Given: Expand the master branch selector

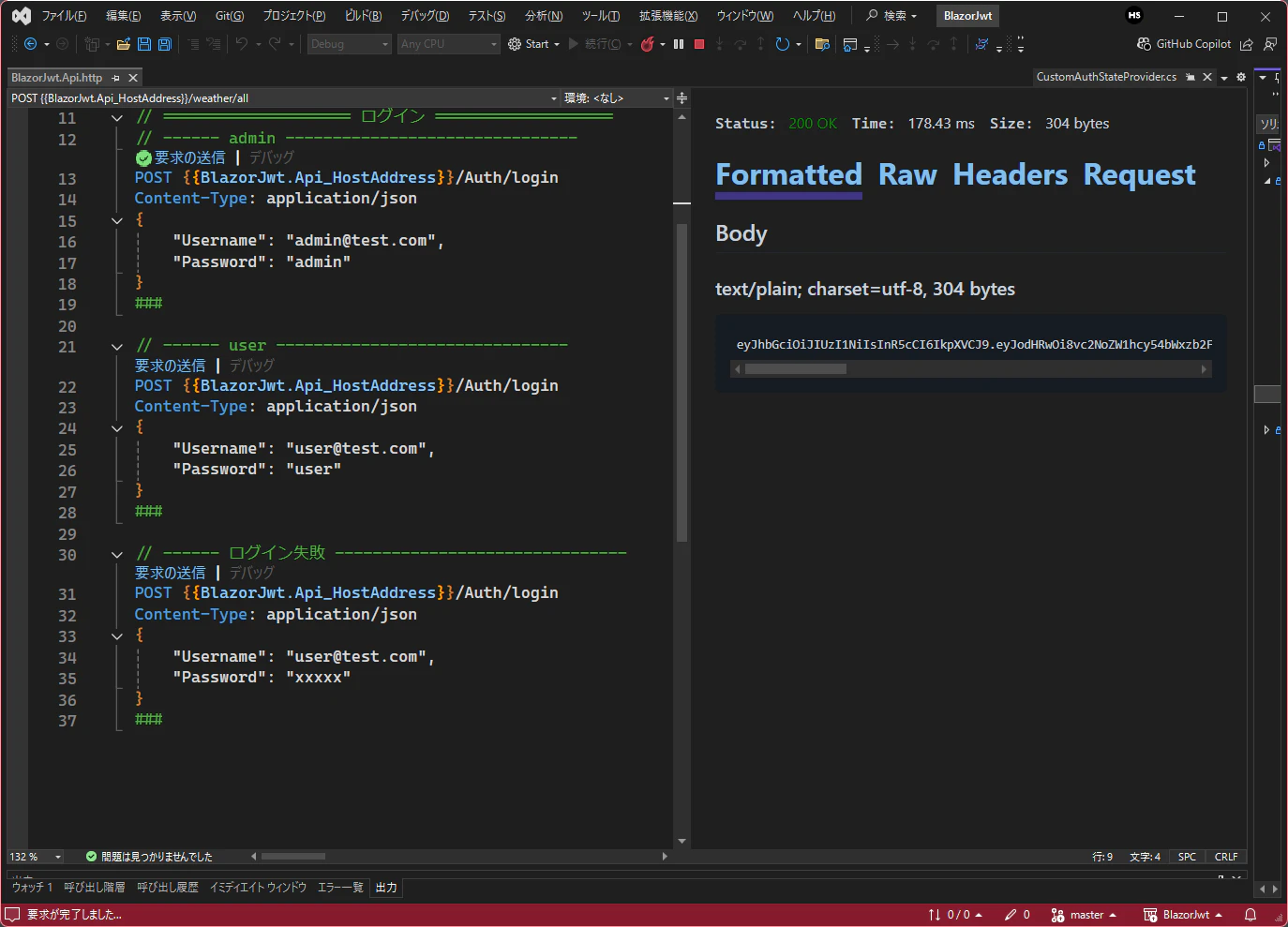Looking at the screenshot, I should [x=1085, y=915].
